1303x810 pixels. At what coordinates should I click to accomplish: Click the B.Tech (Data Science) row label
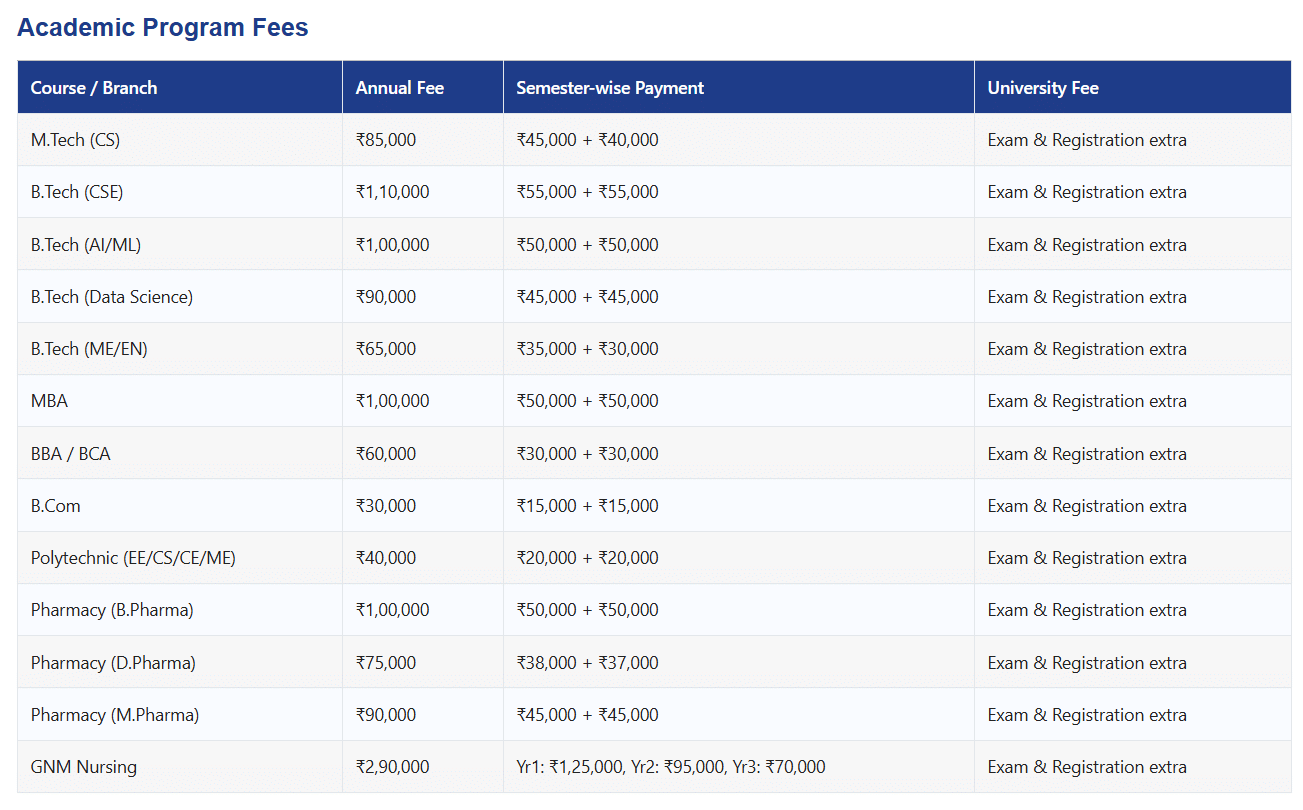111,297
